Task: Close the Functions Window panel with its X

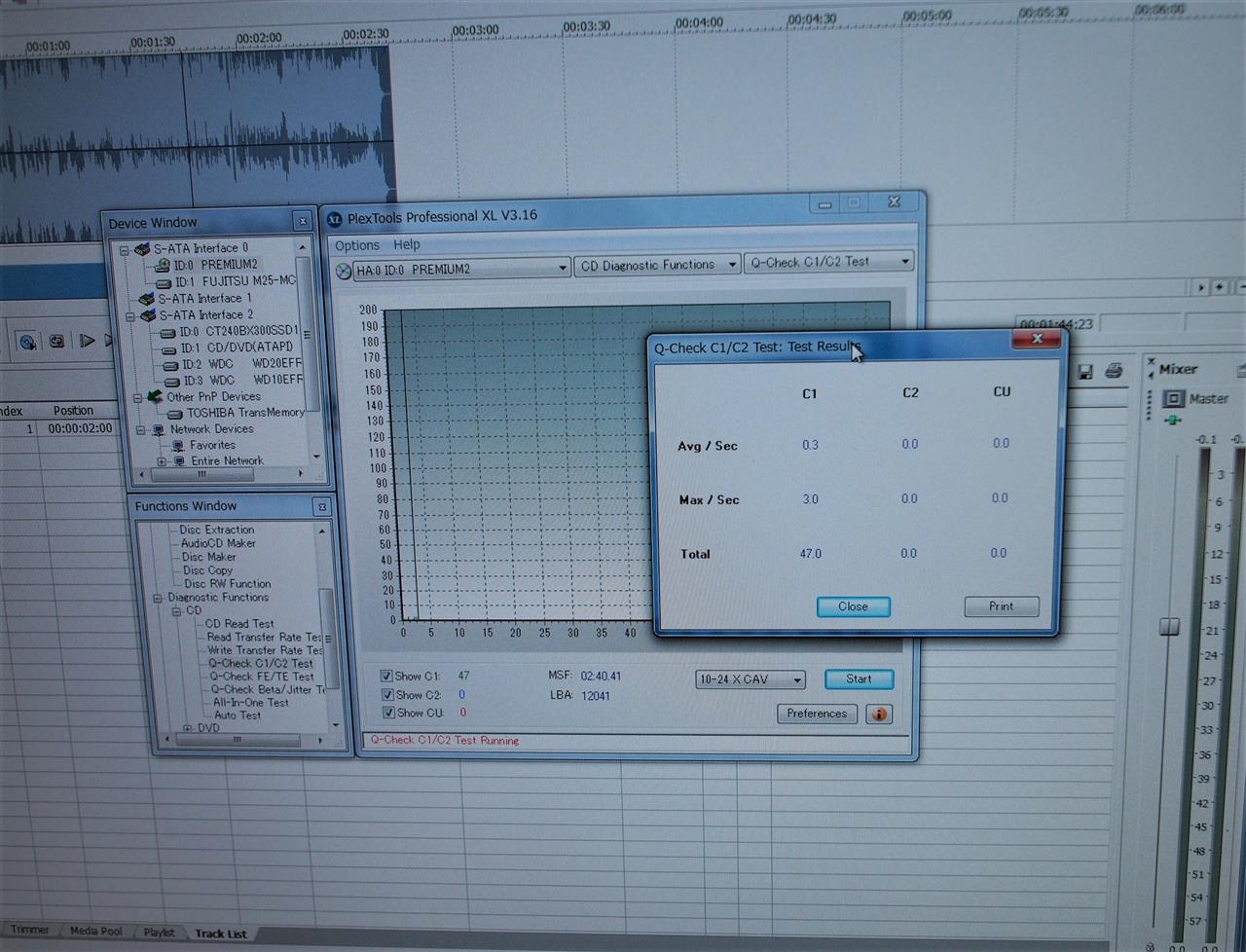Action: click(322, 507)
